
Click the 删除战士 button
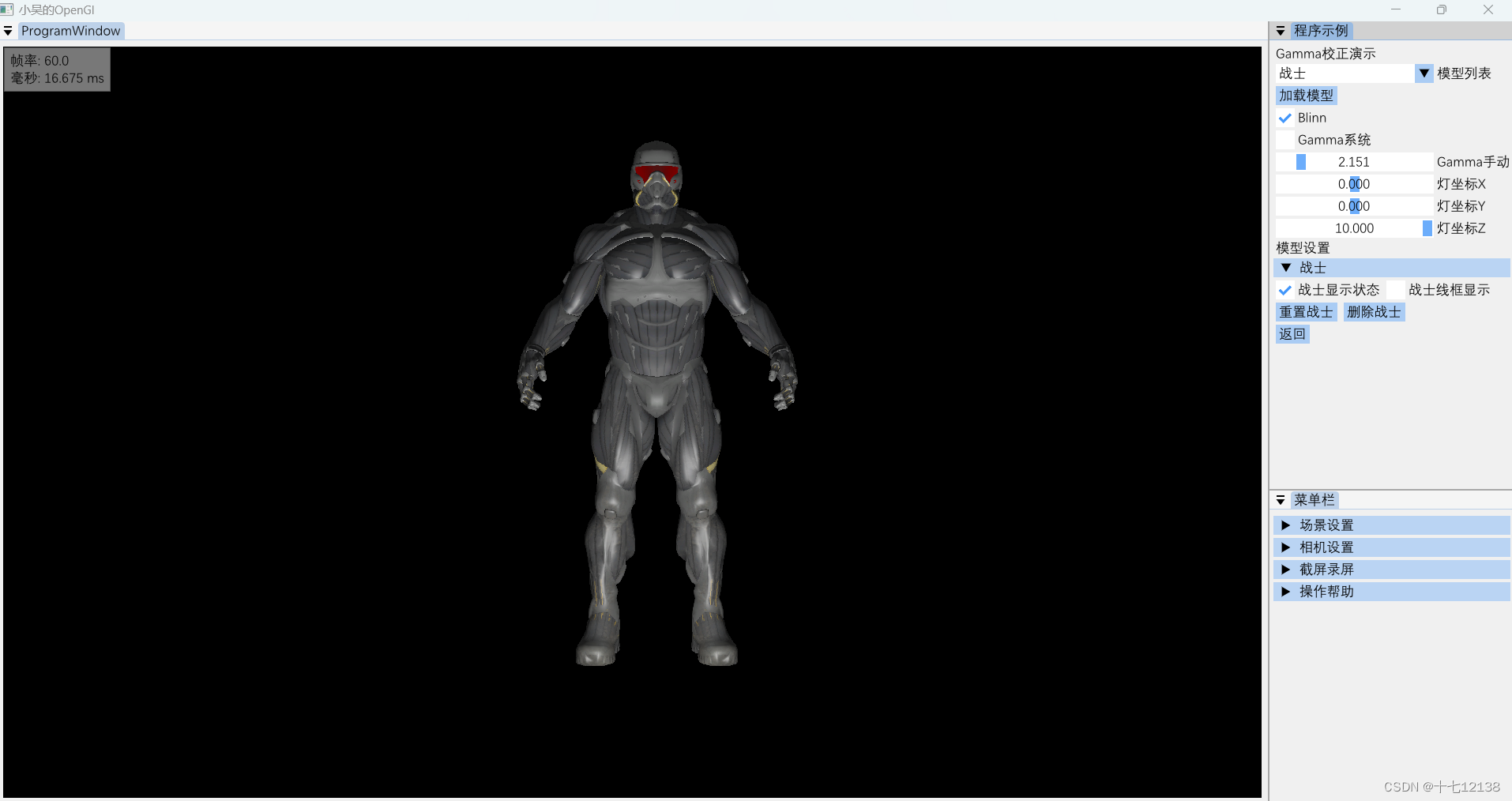pyautogui.click(x=1374, y=311)
